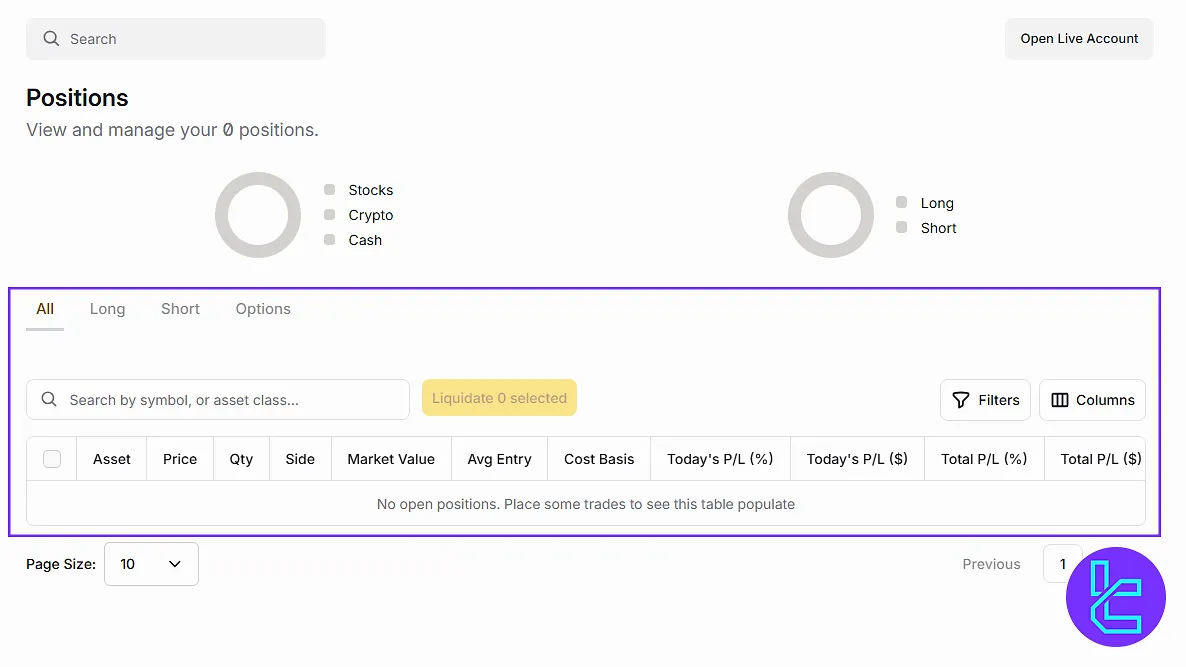Click the asset allocation donut chart
Image resolution: width=1186 pixels, height=667 pixels.
tap(258, 215)
